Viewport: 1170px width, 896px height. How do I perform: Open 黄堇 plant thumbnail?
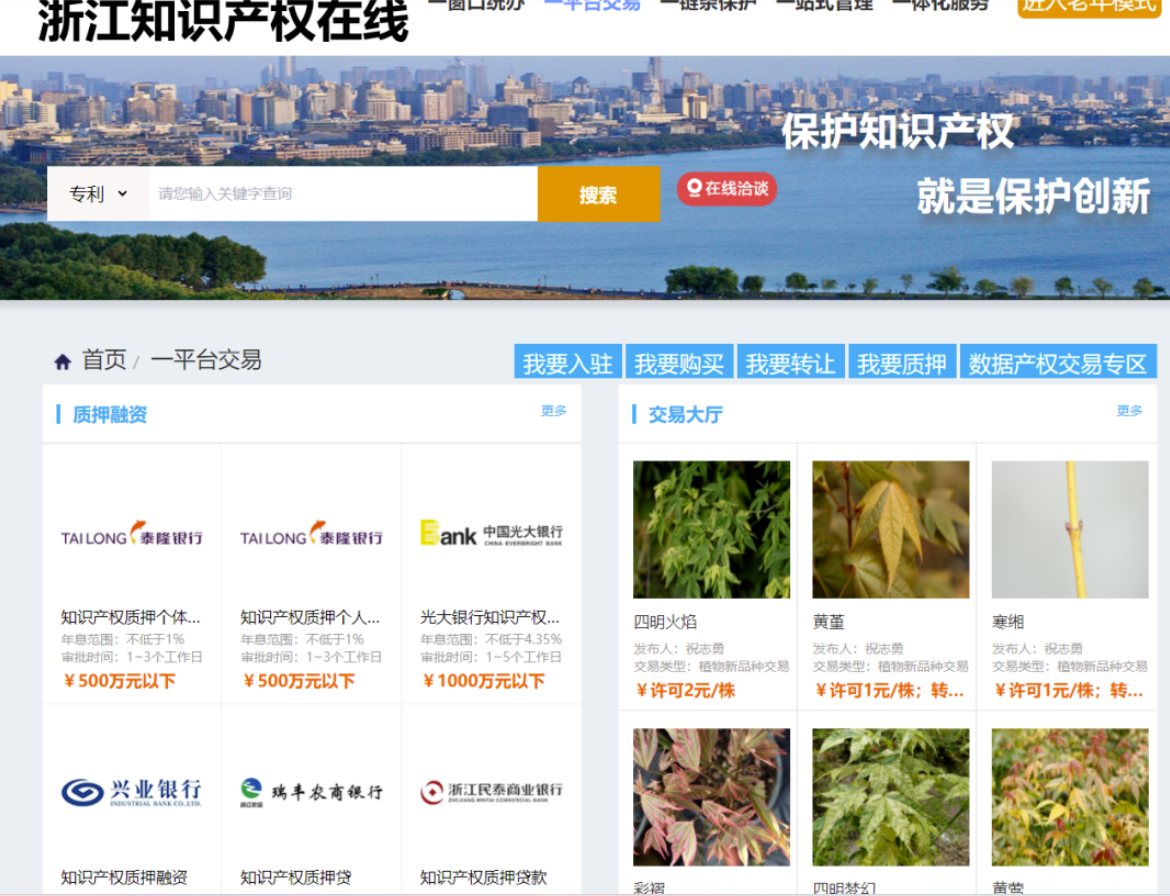(891, 530)
